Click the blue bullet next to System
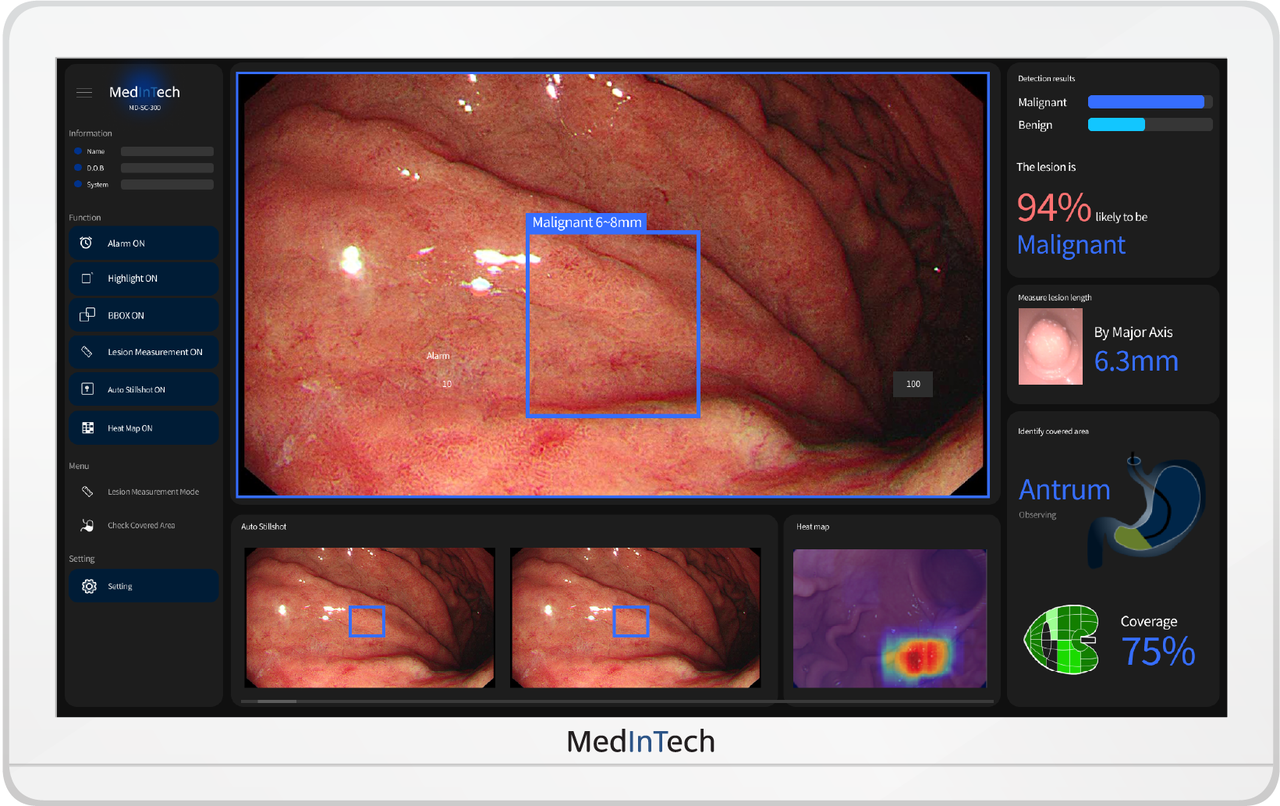The width and height of the screenshot is (1280, 806). tap(78, 184)
